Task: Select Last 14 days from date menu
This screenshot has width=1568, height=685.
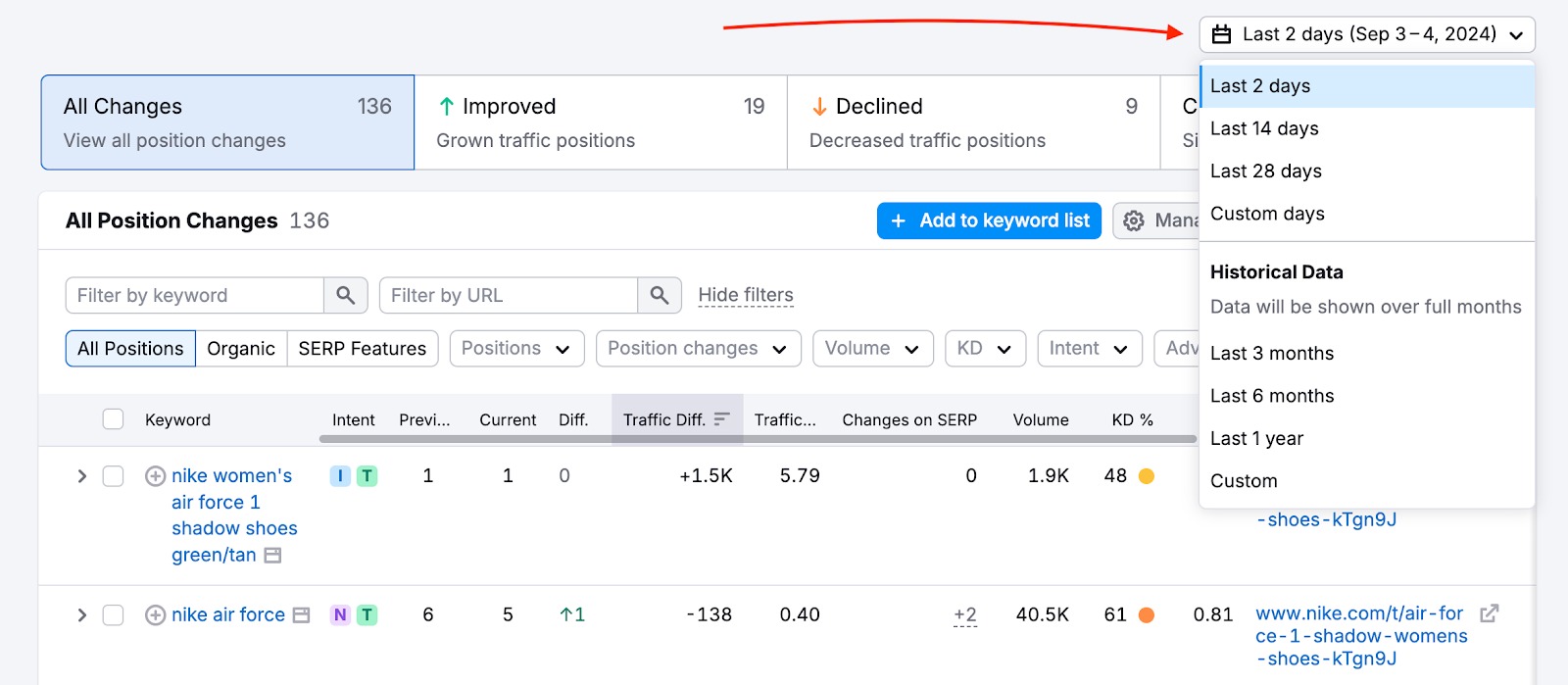Action: [1264, 128]
